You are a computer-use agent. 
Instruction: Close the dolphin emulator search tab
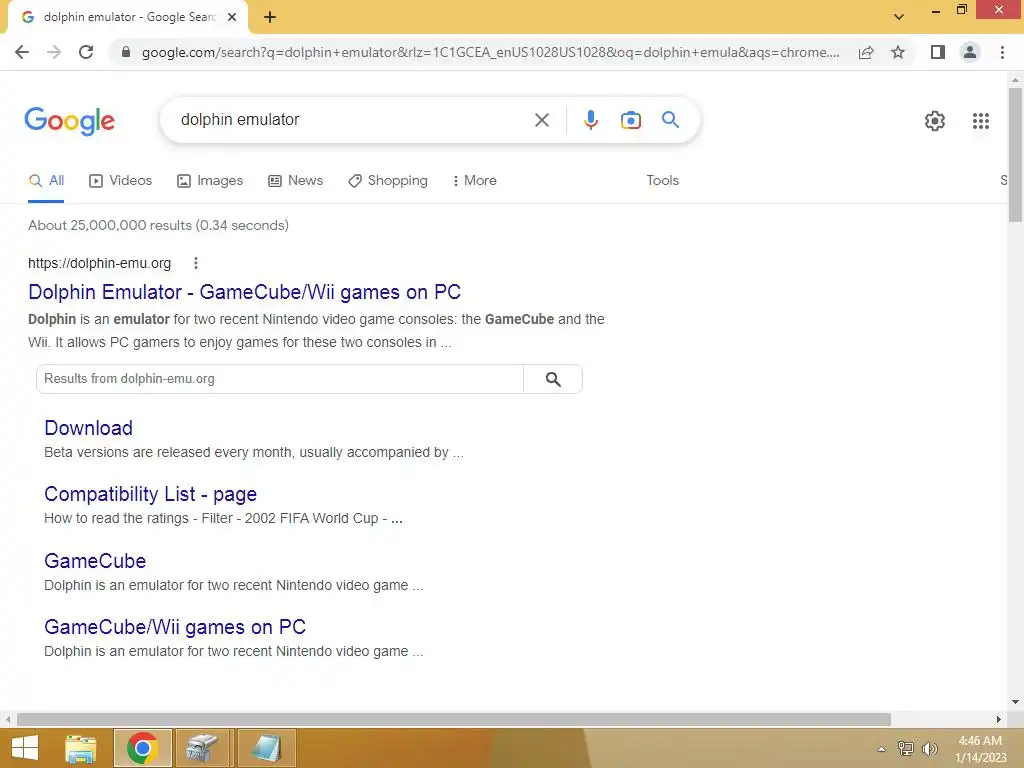232,17
